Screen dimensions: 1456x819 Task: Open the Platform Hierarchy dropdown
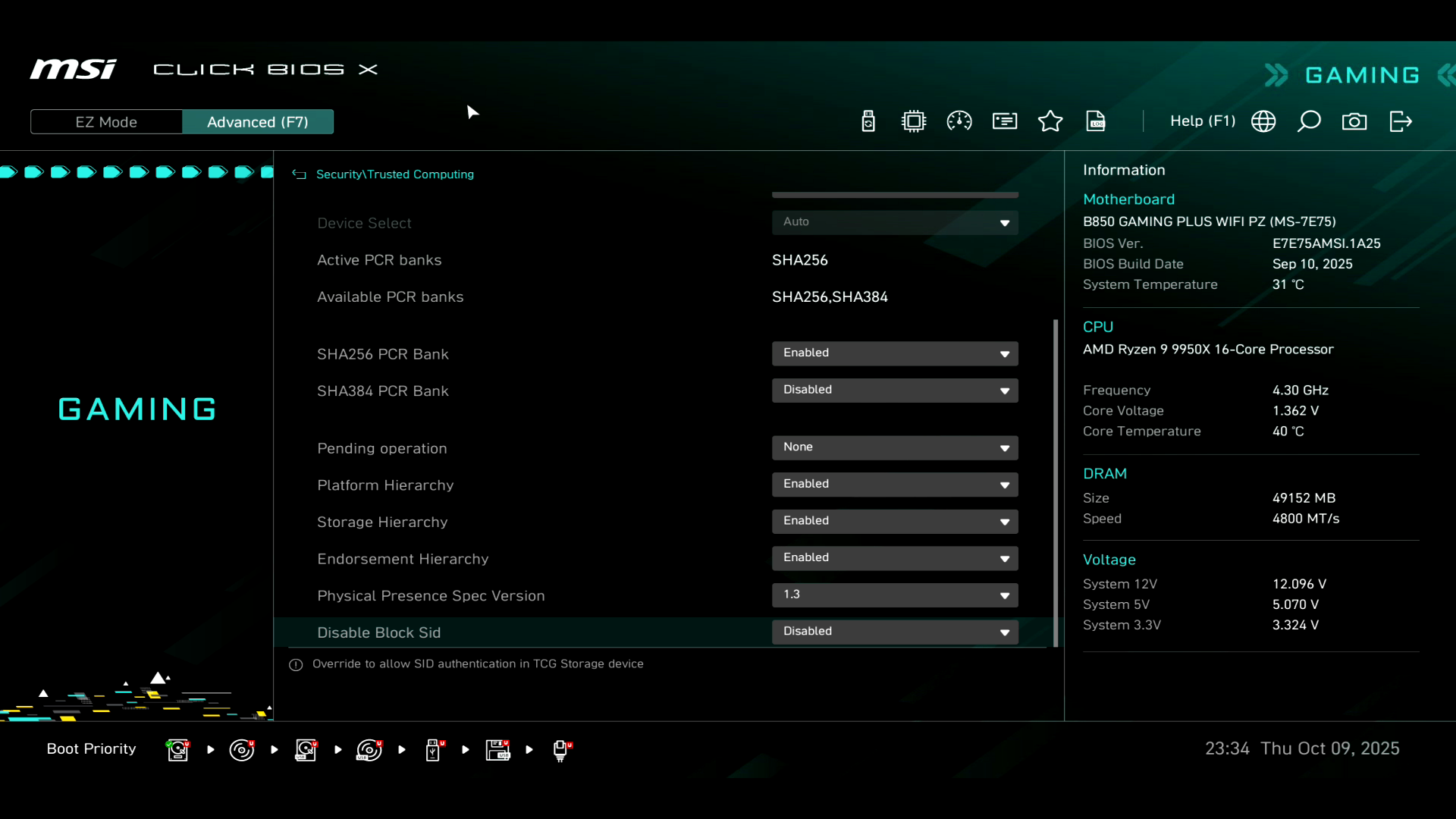(895, 484)
